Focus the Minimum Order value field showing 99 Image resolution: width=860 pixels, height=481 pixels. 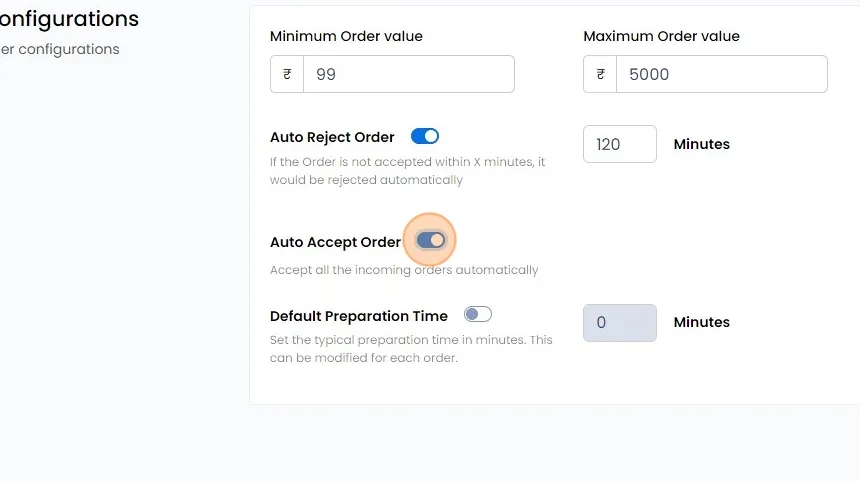click(x=408, y=75)
